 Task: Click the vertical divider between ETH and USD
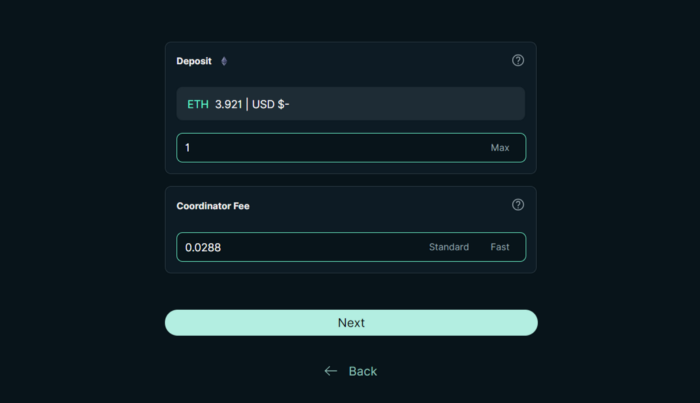(x=247, y=104)
